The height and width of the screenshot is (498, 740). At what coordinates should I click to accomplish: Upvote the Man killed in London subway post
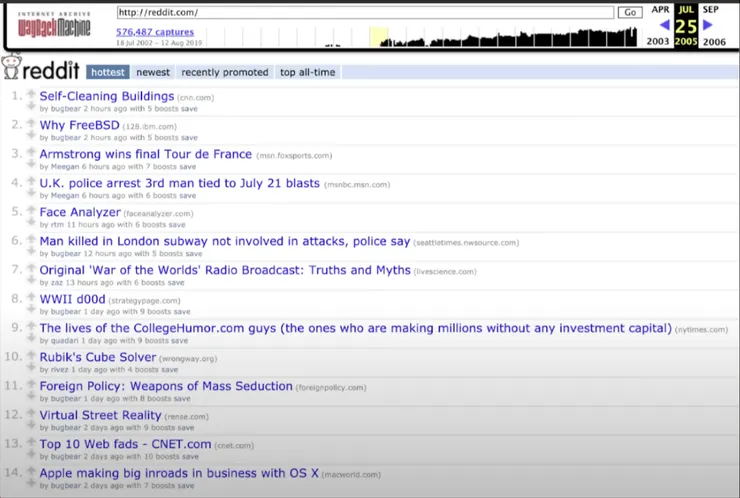pos(31,239)
